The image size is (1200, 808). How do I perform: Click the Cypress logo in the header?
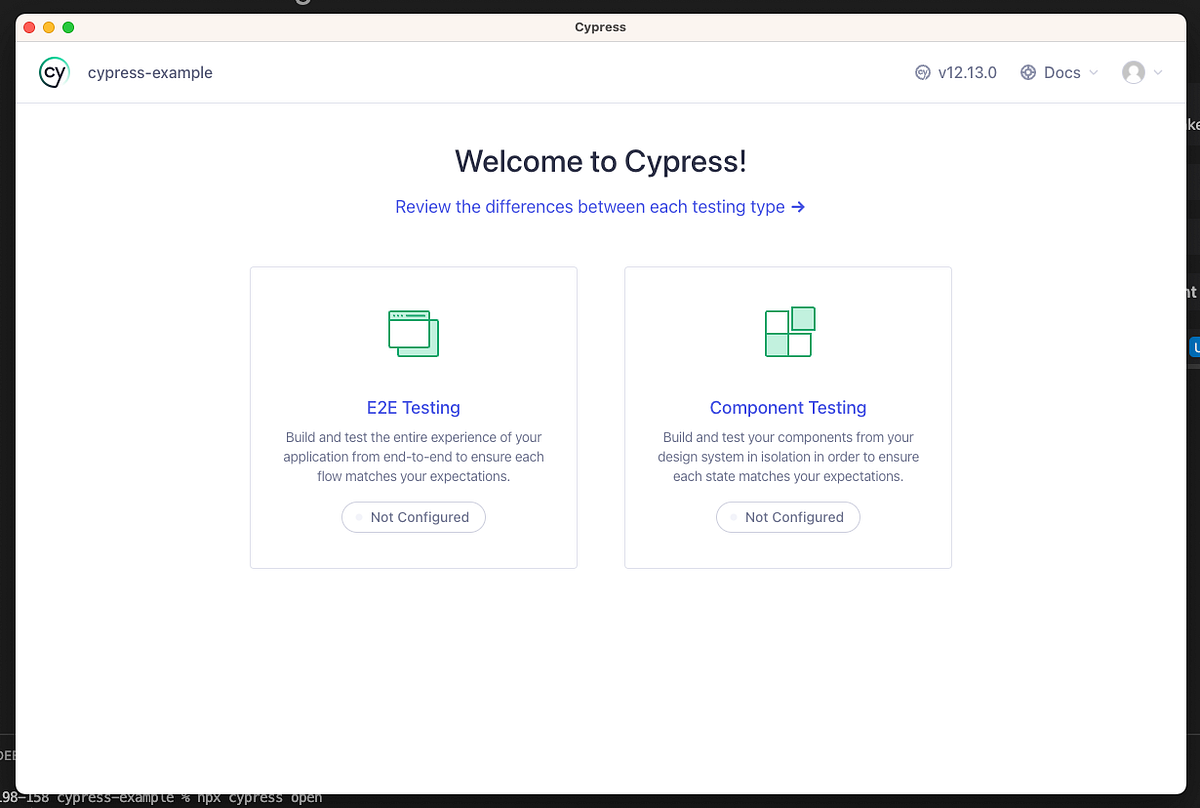pyautogui.click(x=53, y=72)
